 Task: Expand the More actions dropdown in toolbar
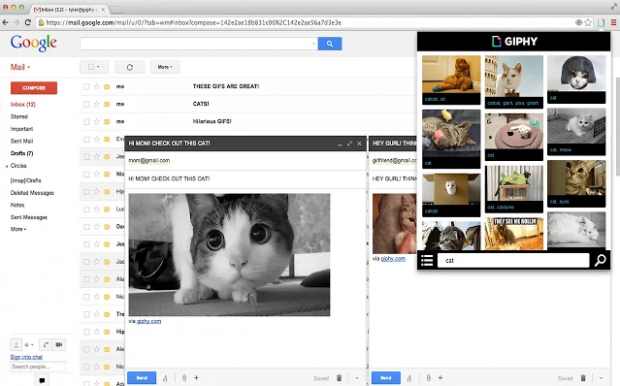[x=165, y=67]
